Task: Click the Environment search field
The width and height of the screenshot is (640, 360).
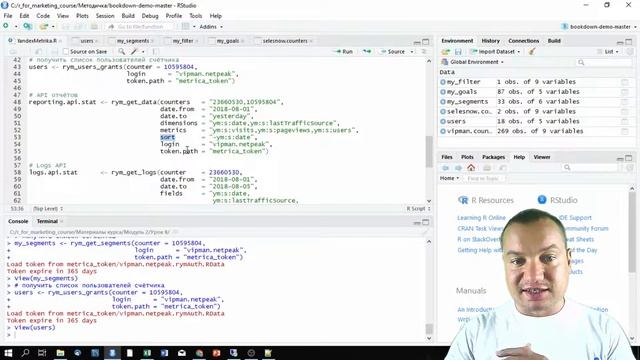Action: pyautogui.click(x=603, y=62)
